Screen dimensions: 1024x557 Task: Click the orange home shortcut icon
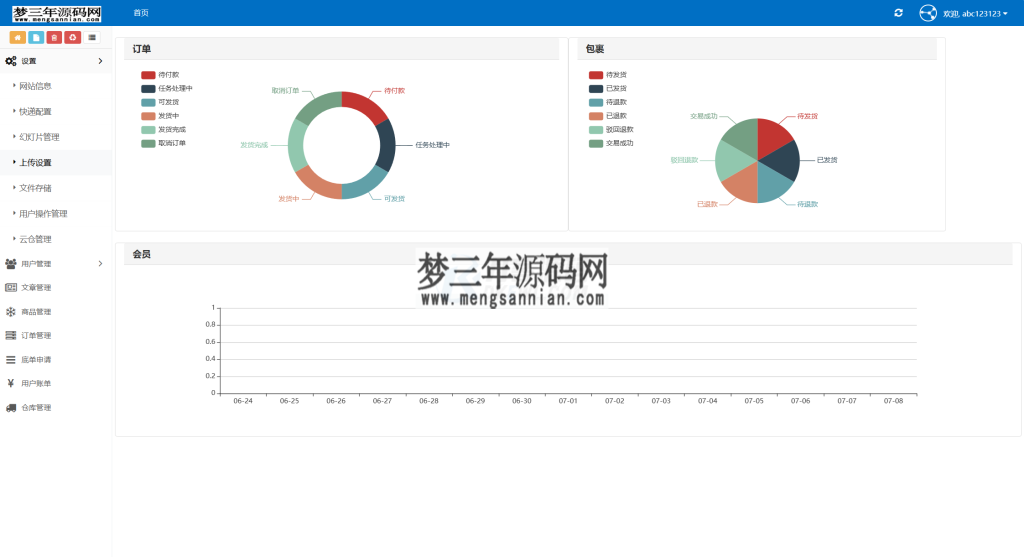tap(18, 37)
